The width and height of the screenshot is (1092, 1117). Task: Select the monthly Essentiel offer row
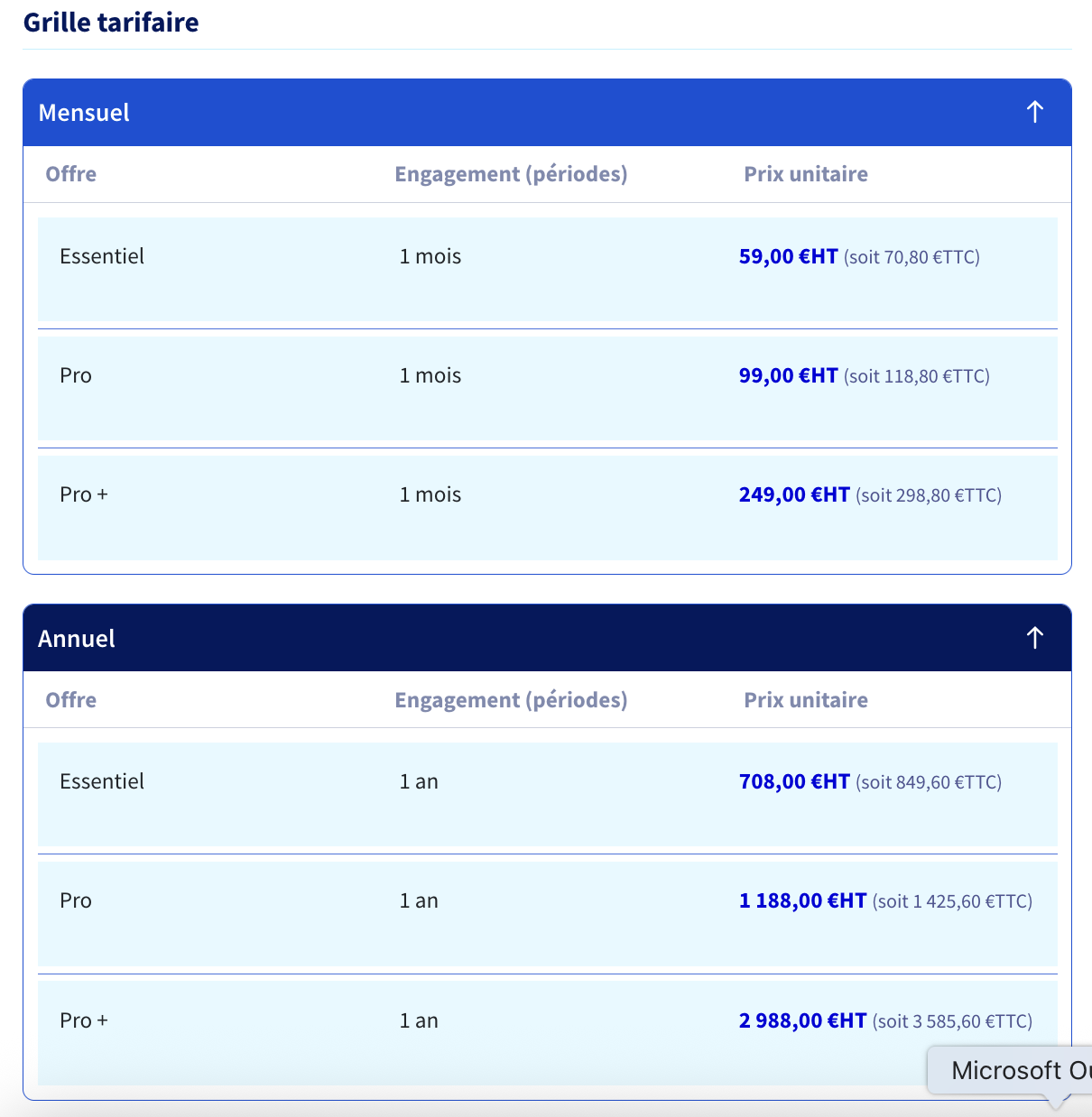(x=548, y=269)
